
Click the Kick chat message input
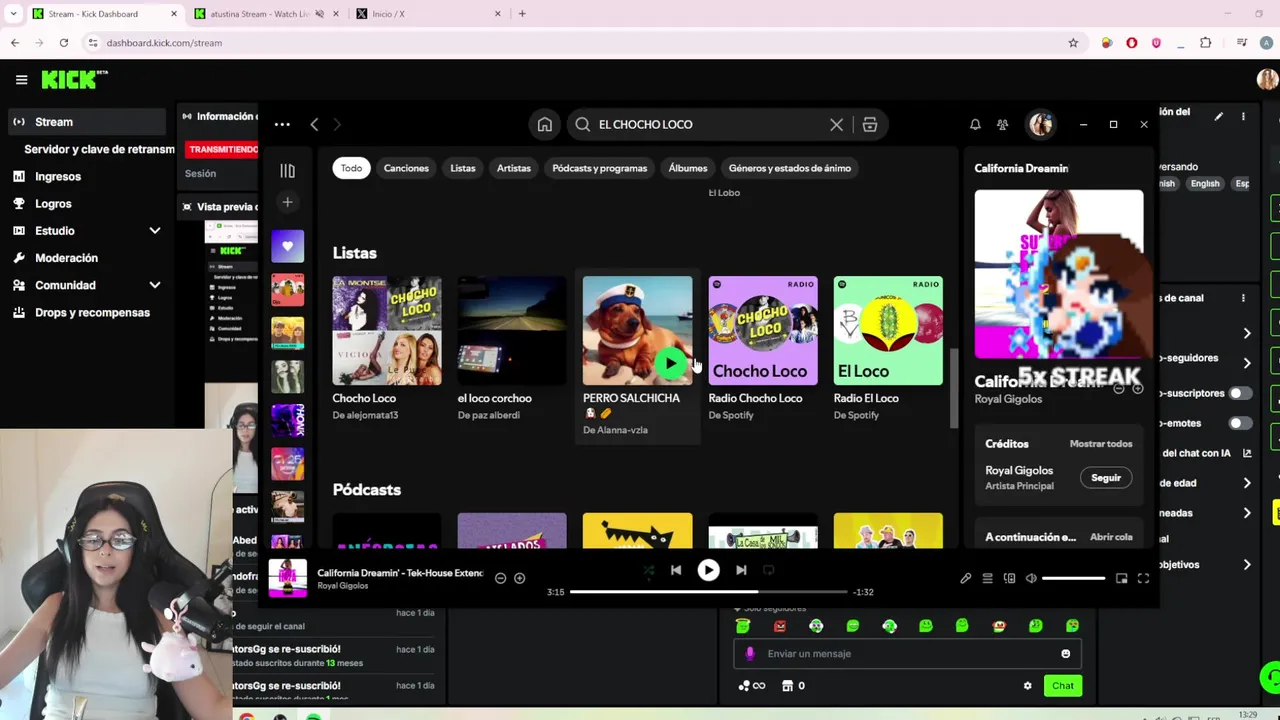click(x=907, y=654)
